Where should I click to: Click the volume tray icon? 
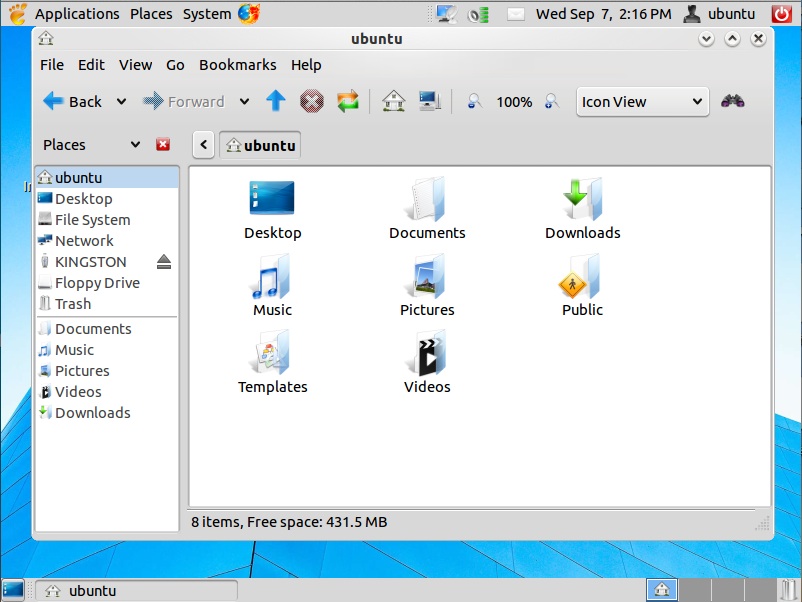(478, 14)
